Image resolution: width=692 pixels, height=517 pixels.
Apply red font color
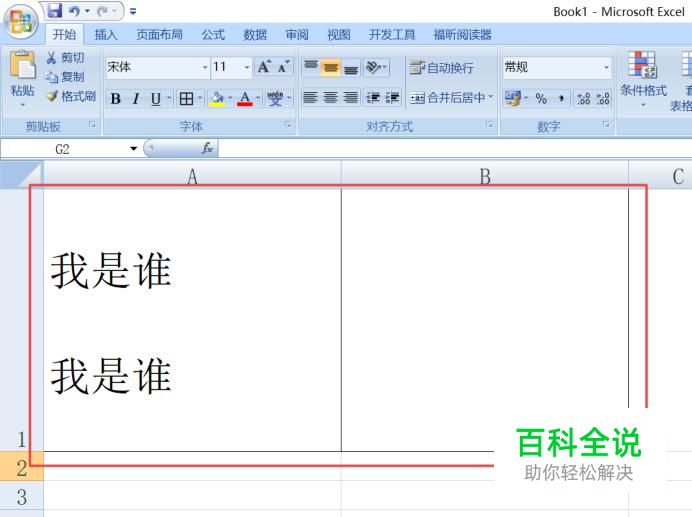(x=245, y=98)
